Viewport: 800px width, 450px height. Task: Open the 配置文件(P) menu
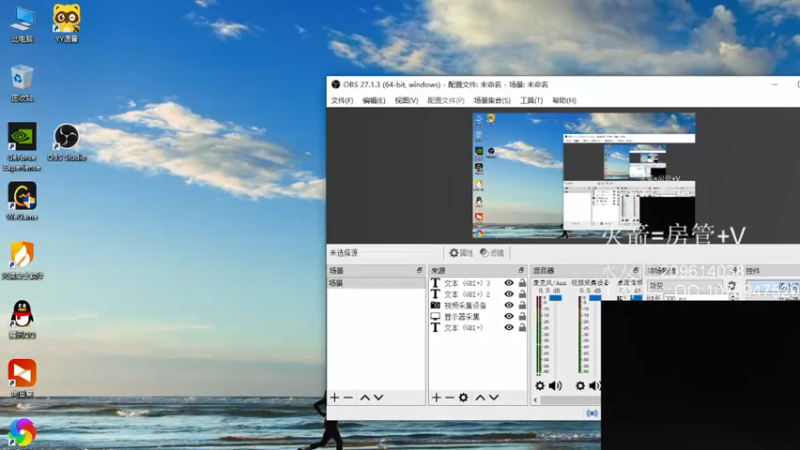tap(446, 101)
